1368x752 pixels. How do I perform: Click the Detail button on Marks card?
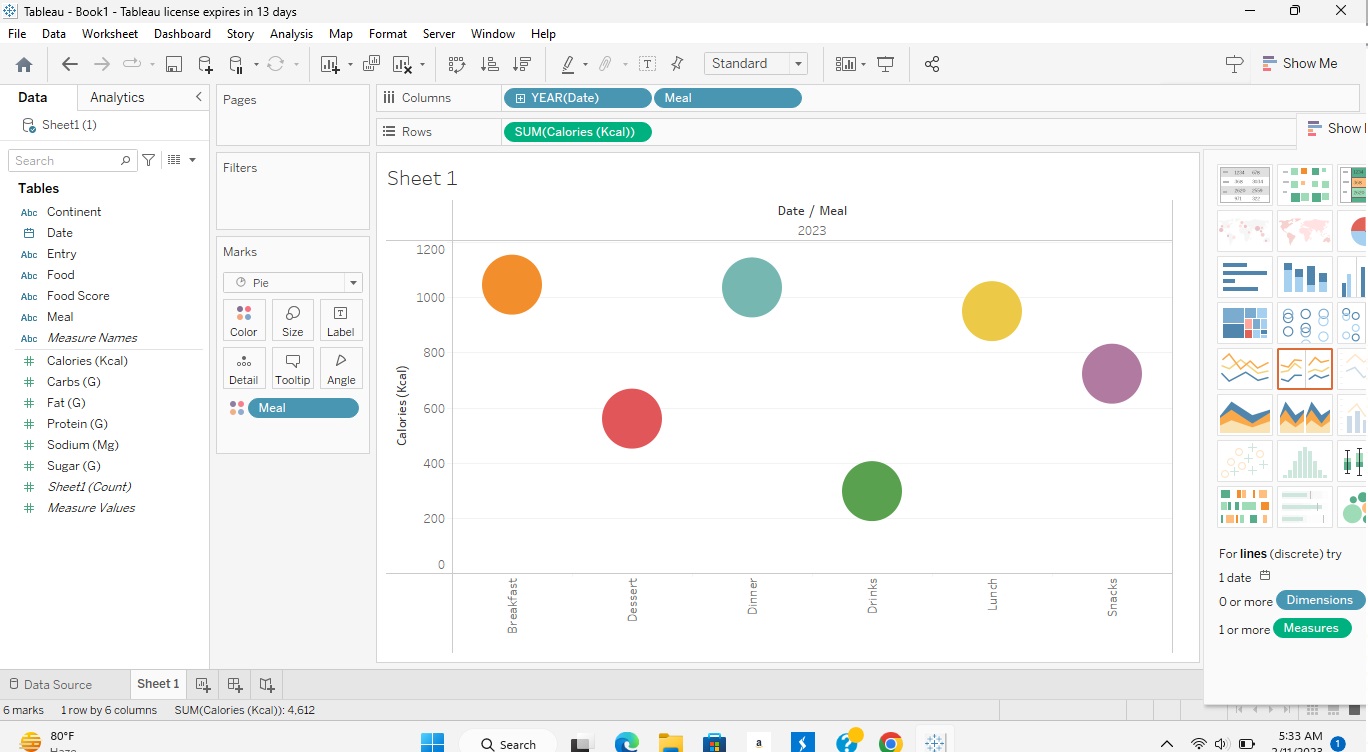244,368
